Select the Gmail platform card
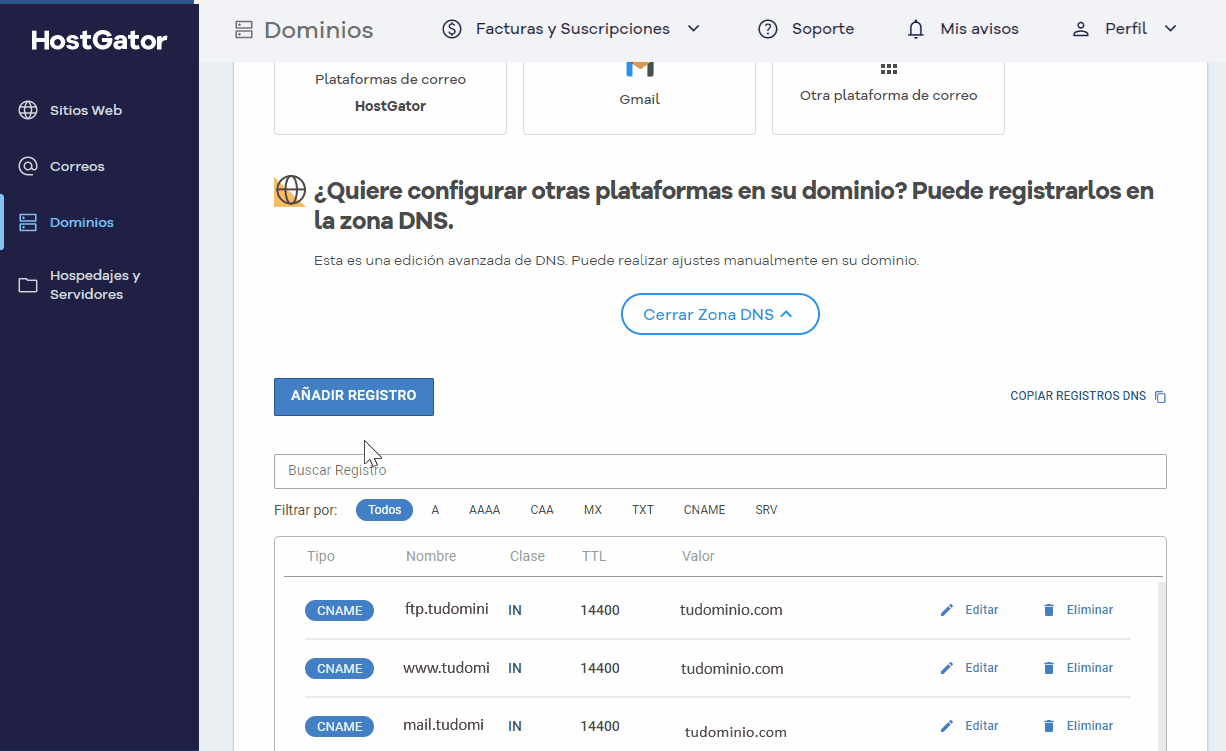Image resolution: width=1226 pixels, height=751 pixels. [x=639, y=97]
